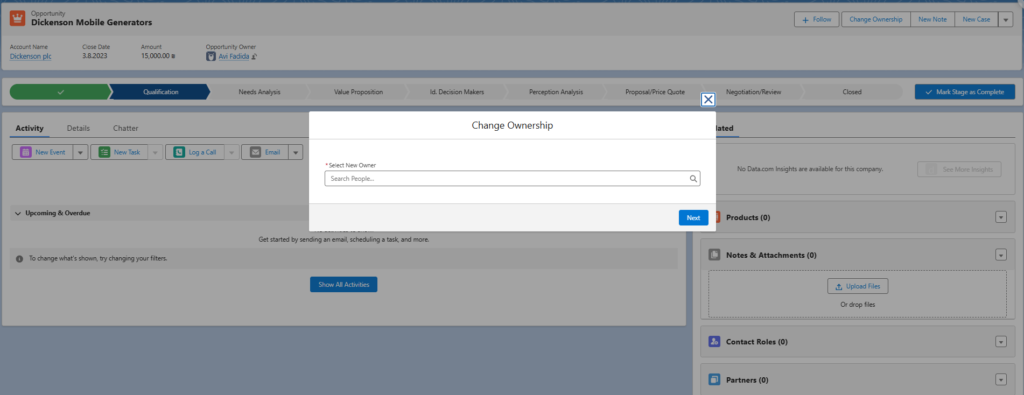Click the Close Date value 3.8.2023
Screen dimensions: 1024x395
tap(95, 56)
